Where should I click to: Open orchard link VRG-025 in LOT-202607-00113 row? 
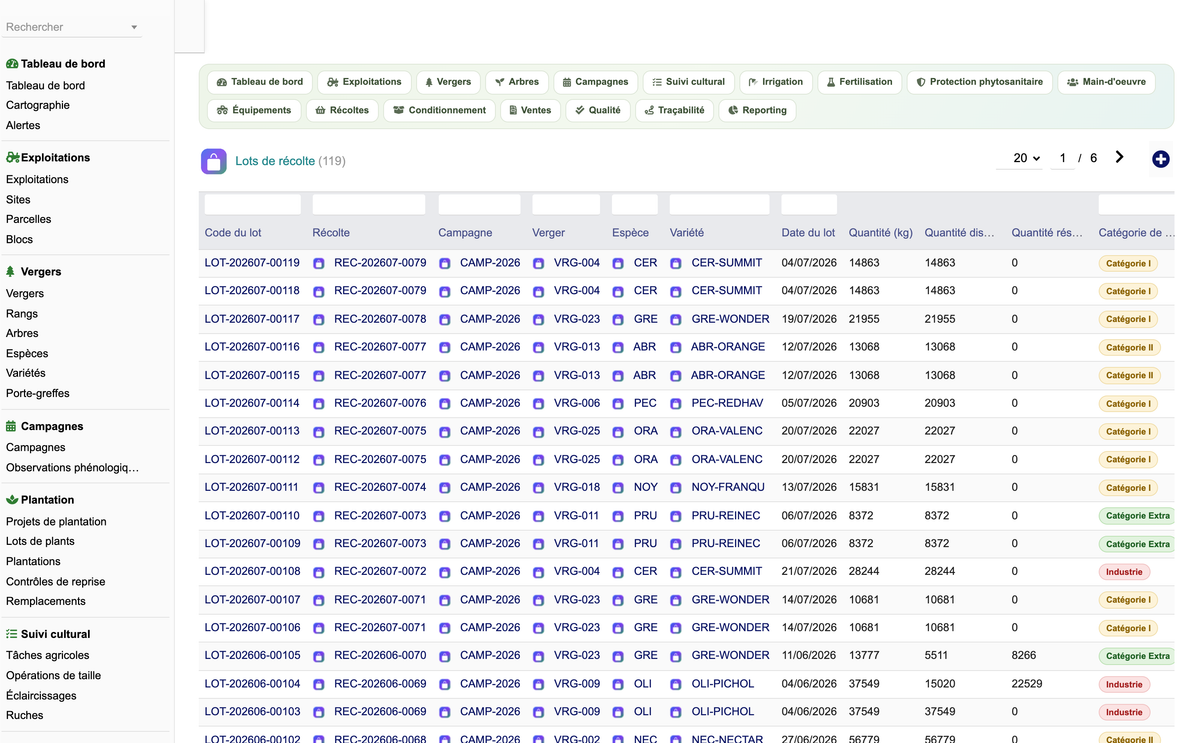[x=577, y=431]
